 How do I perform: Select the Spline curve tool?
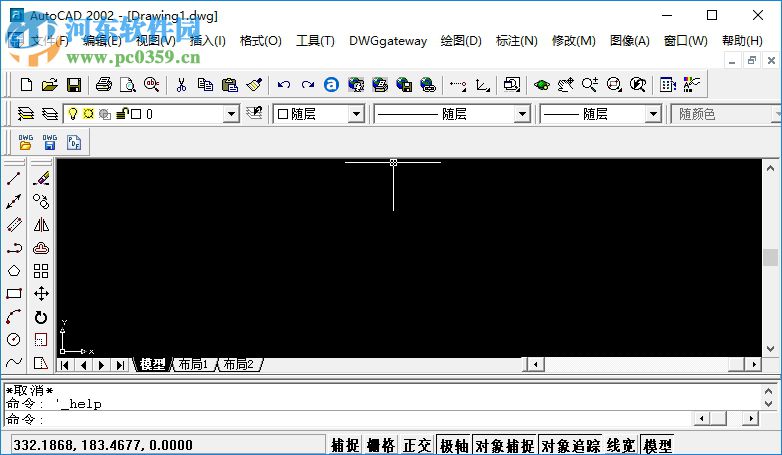[x=14, y=363]
